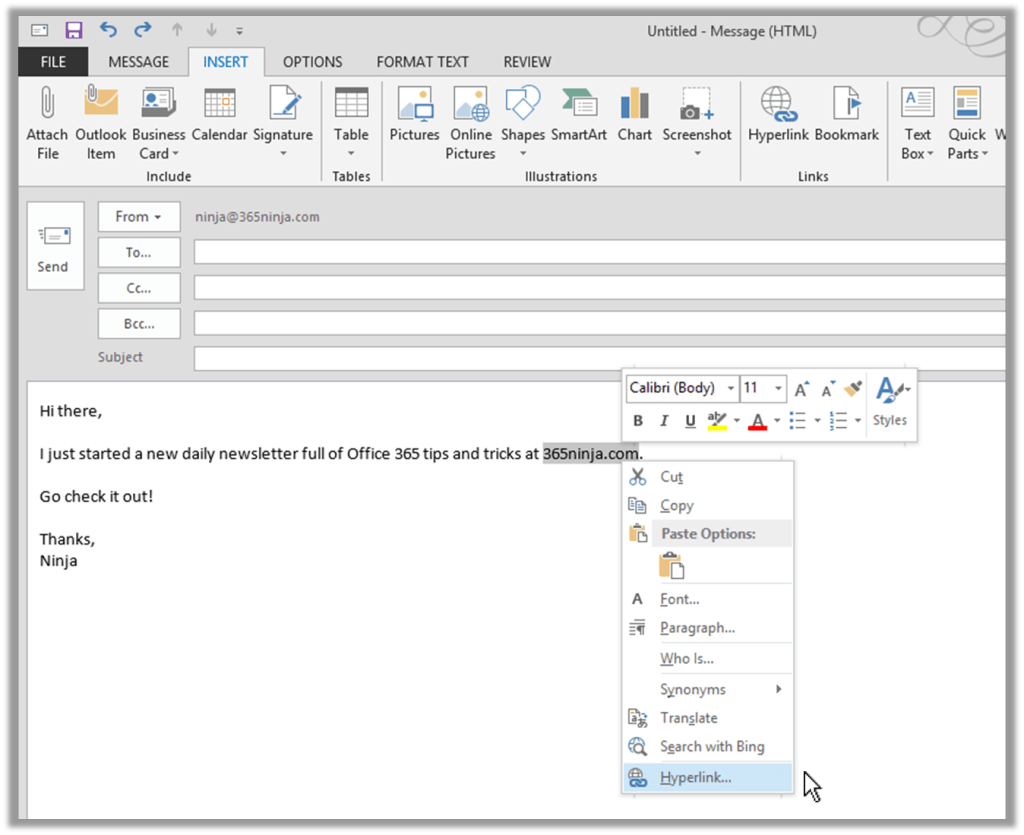Click into the Bcc recipients field

pyautogui.click(x=600, y=323)
